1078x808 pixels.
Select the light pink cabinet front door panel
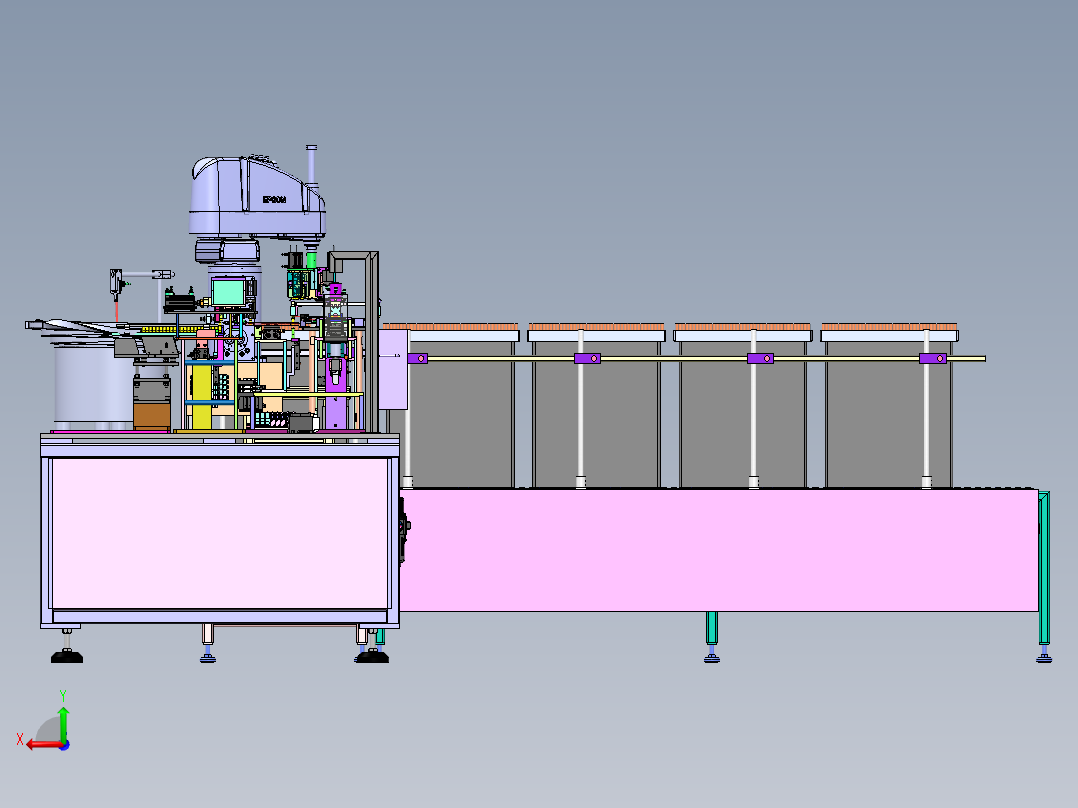pyautogui.click(x=220, y=534)
